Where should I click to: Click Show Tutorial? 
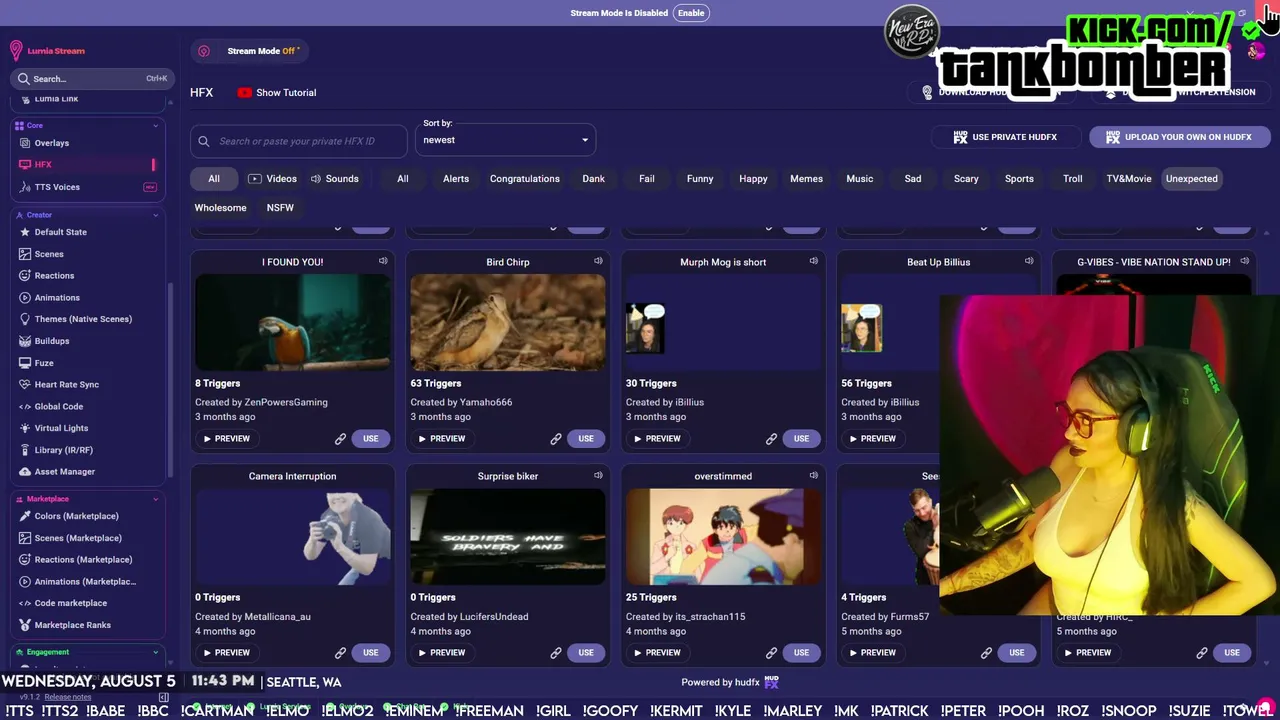coord(277,93)
